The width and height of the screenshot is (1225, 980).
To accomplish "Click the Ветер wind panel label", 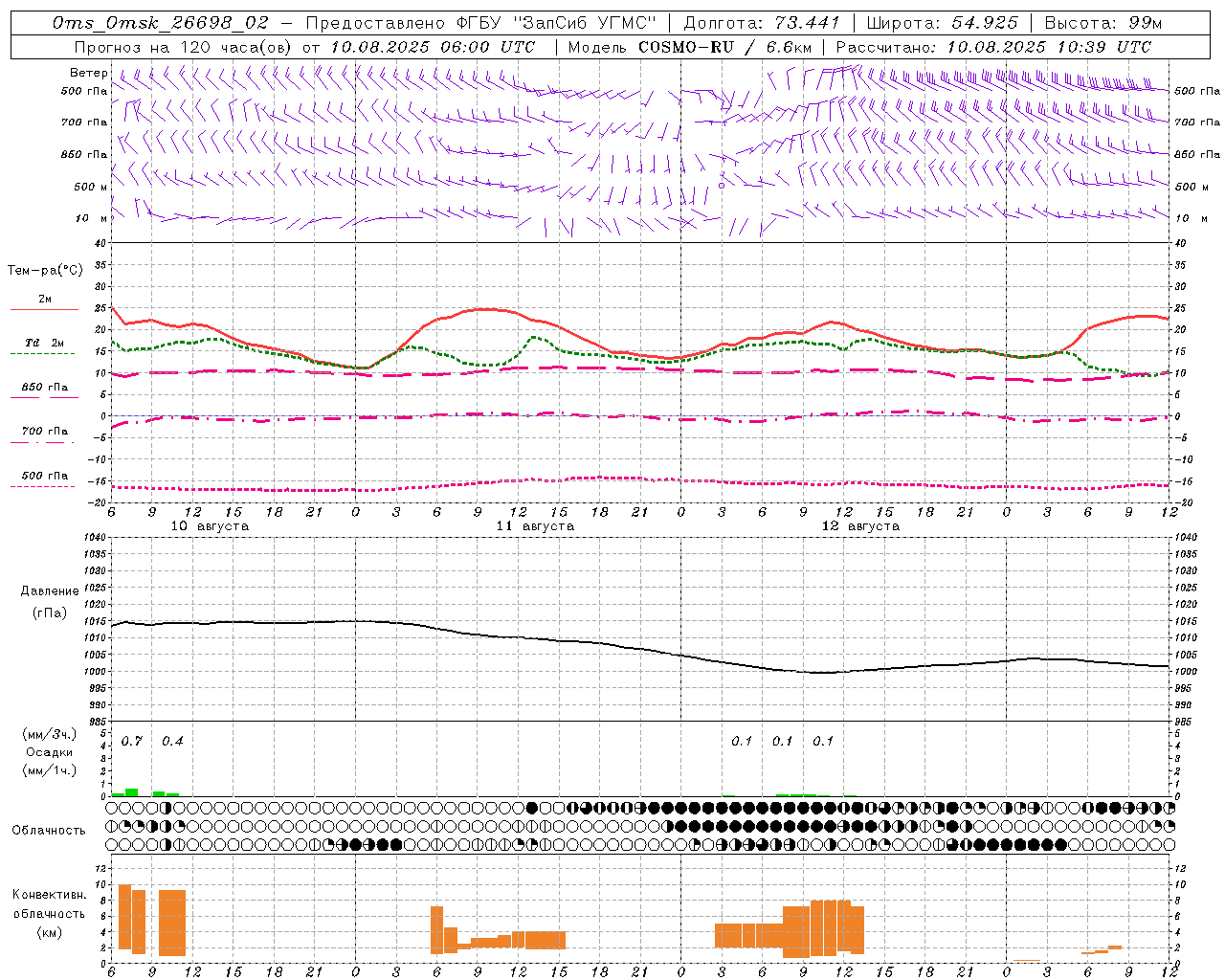I will coord(89,73).
